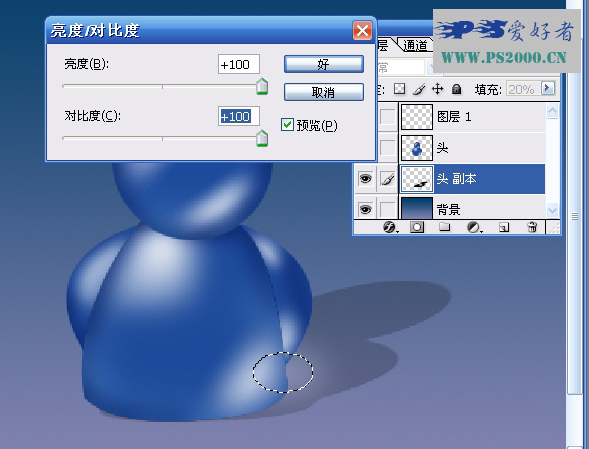Toggle the 预览 preview checkbox
The width and height of the screenshot is (589, 449).
(287, 125)
